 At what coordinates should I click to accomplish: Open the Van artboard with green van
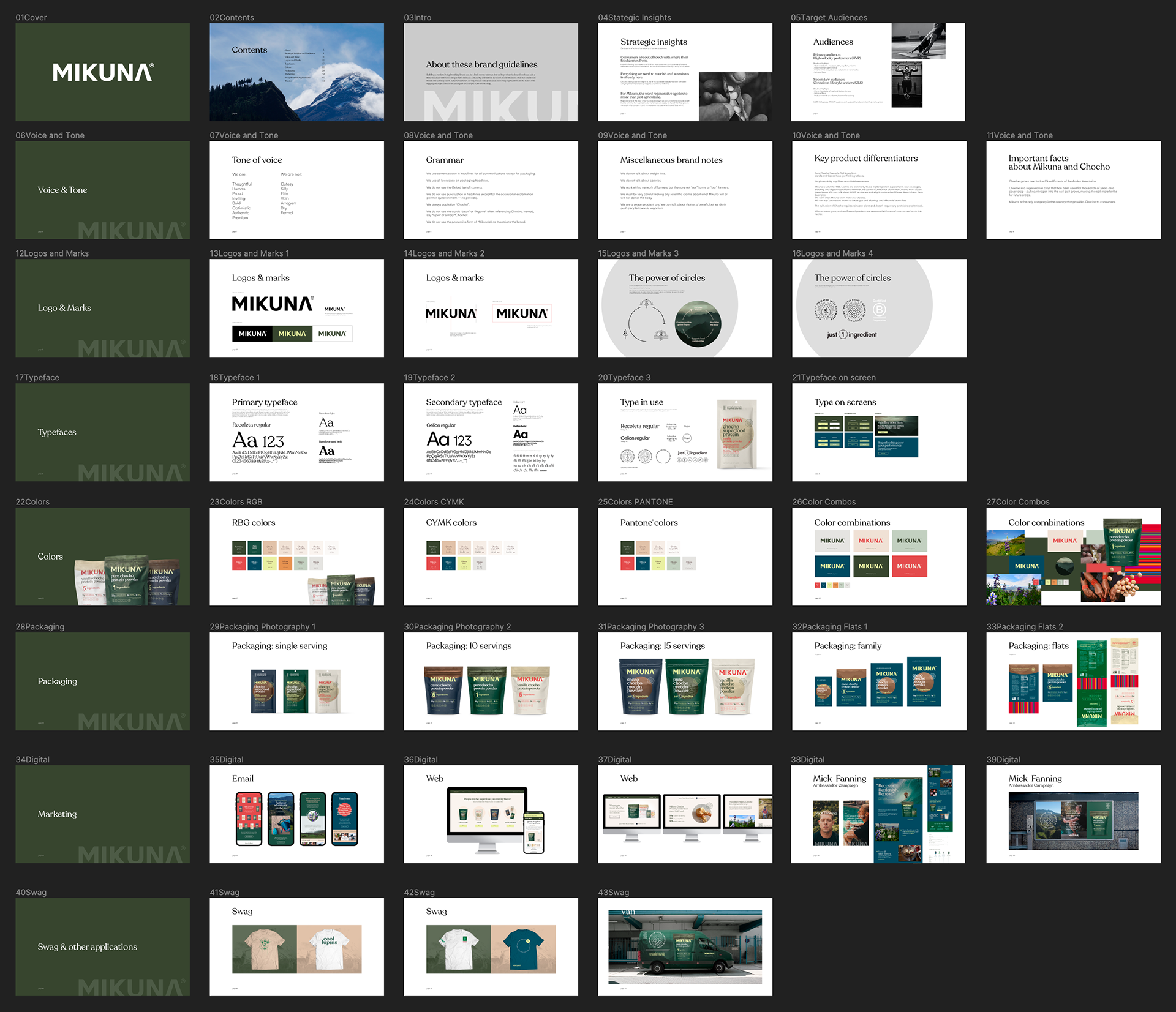(685, 947)
